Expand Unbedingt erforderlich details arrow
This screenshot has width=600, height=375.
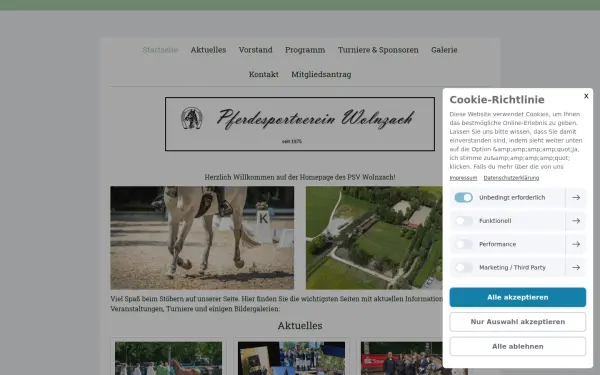pos(576,197)
